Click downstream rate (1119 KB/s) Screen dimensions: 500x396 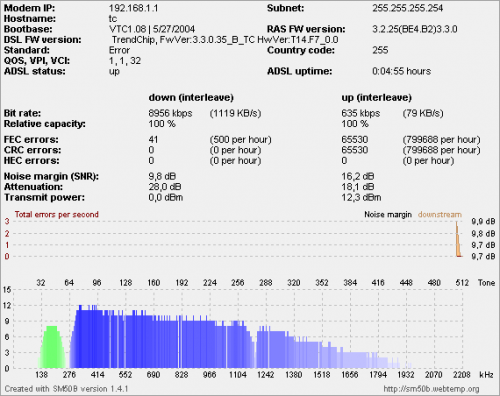point(235,113)
